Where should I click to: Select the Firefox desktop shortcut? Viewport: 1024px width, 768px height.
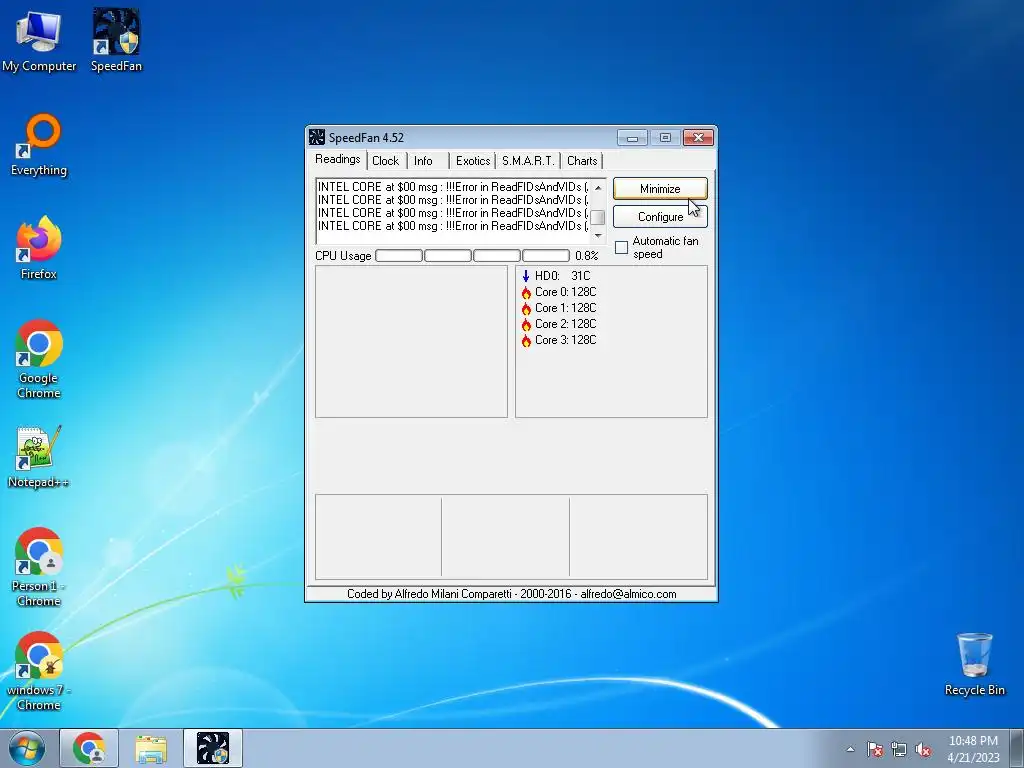(x=39, y=248)
